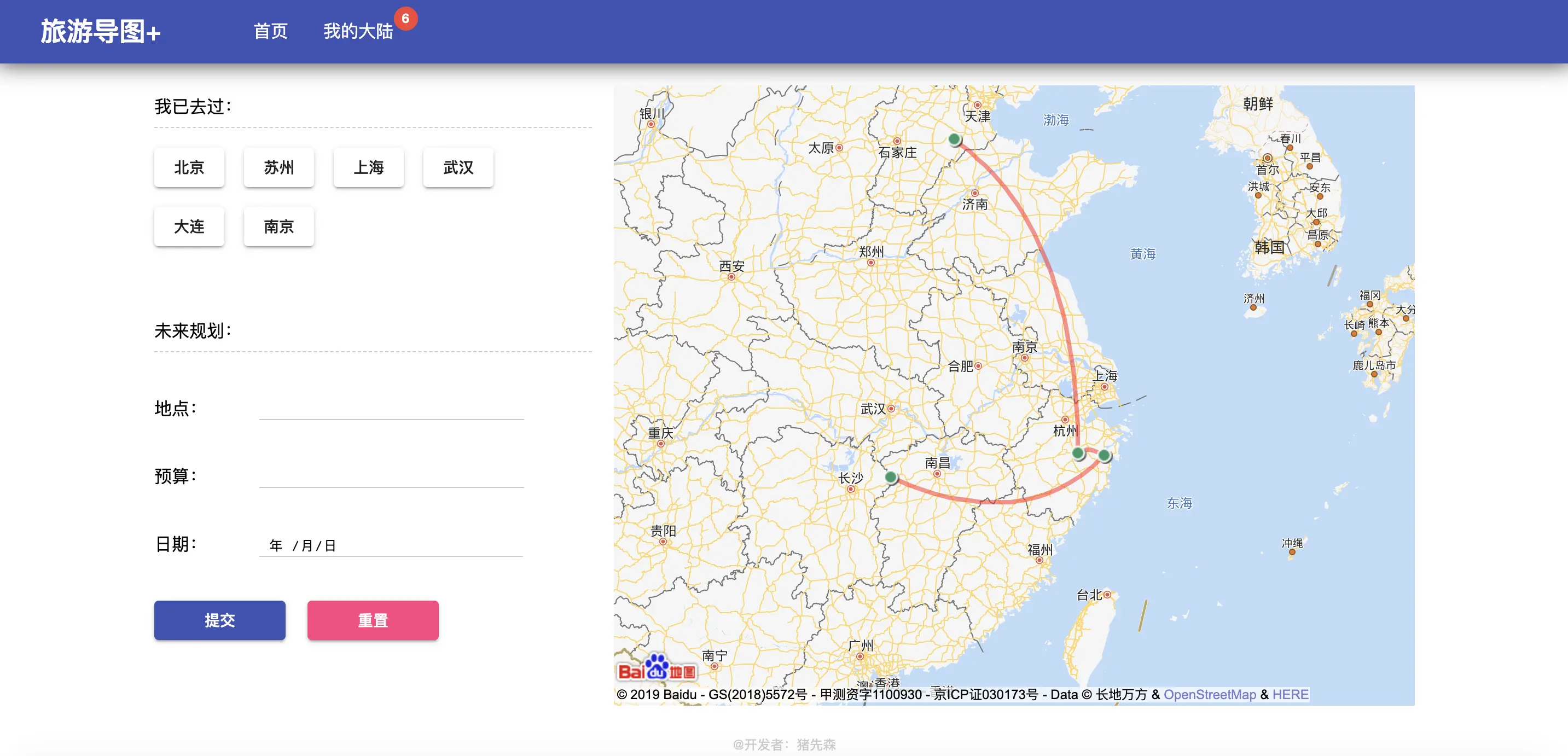Click the 合肥 city dot on map
This screenshot has height=756, width=1568.
[x=978, y=366]
